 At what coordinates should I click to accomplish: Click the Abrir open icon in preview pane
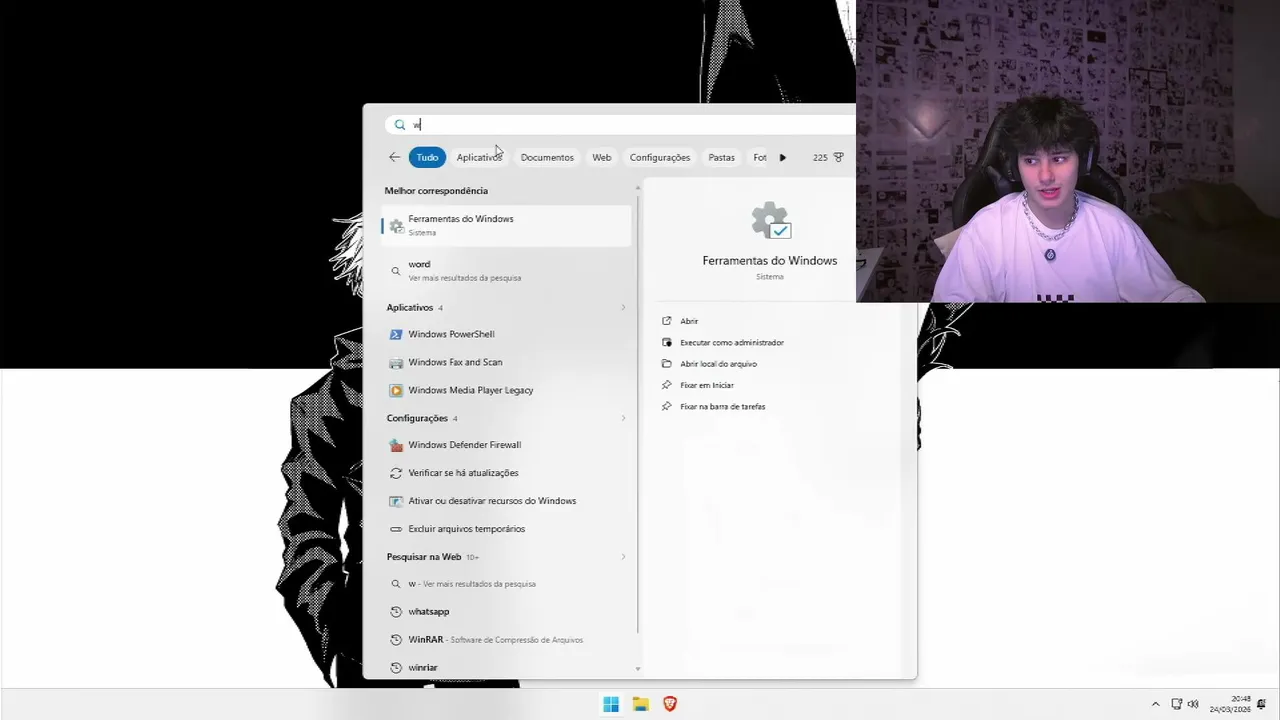click(667, 321)
